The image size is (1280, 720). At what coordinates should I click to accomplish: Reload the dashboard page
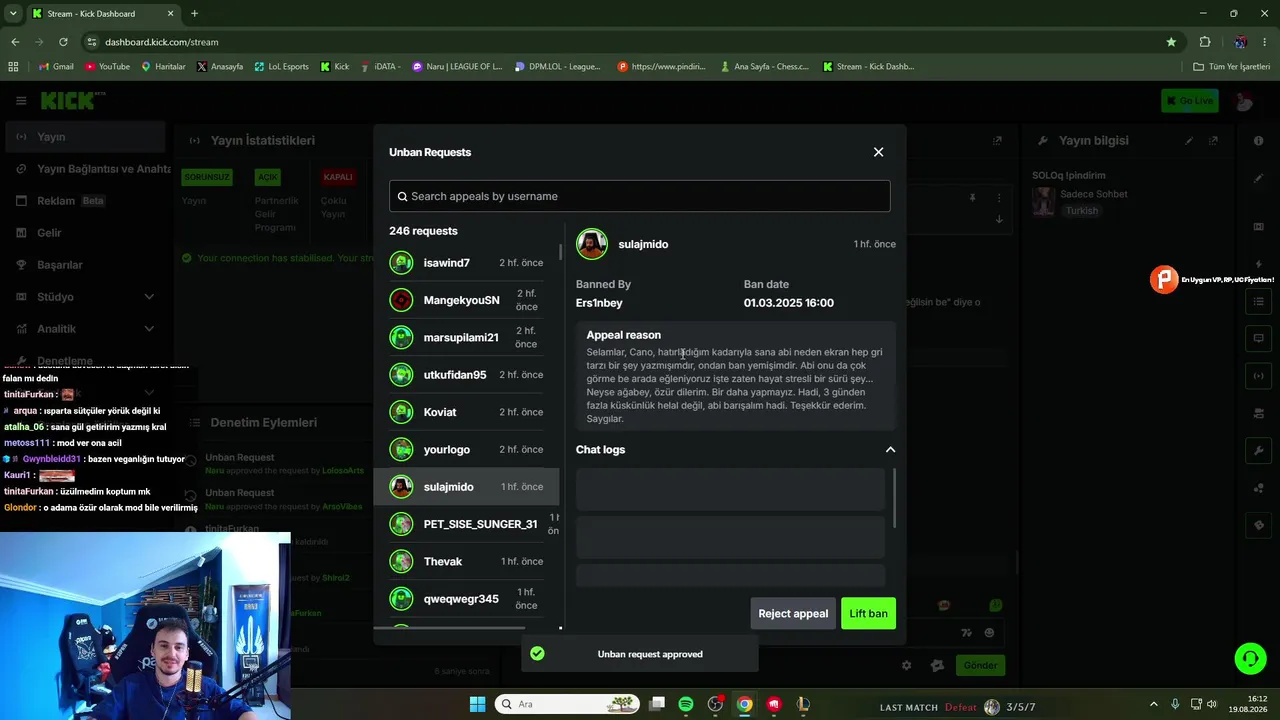click(63, 42)
